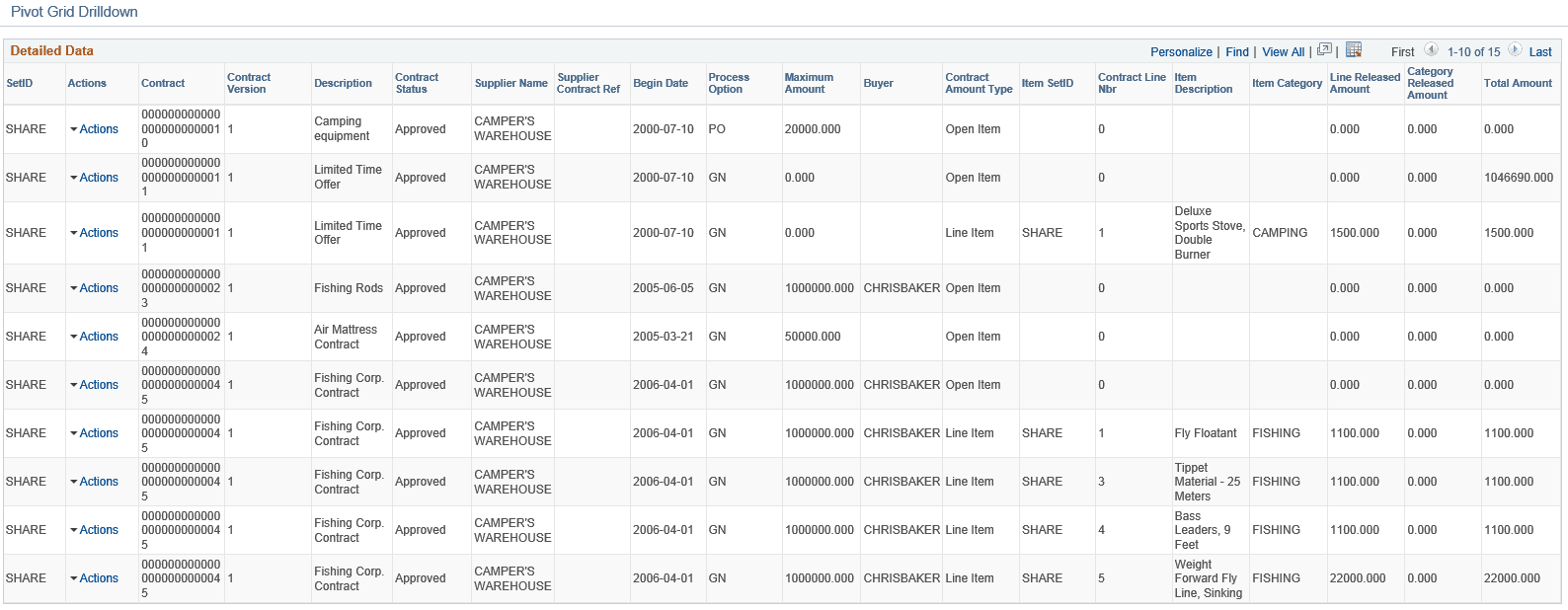This screenshot has width=1568, height=610.
Task: Sort by SetID column header
Action: coord(20,83)
